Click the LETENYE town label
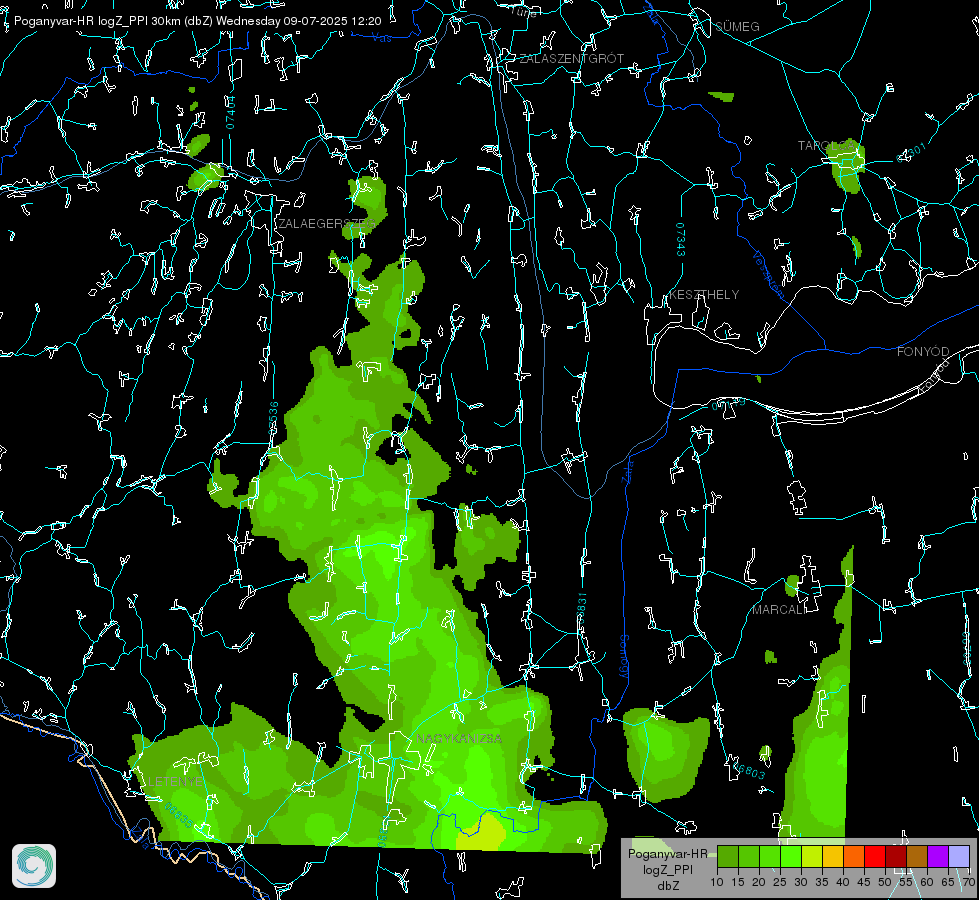Image resolution: width=979 pixels, height=900 pixels. click(175, 782)
